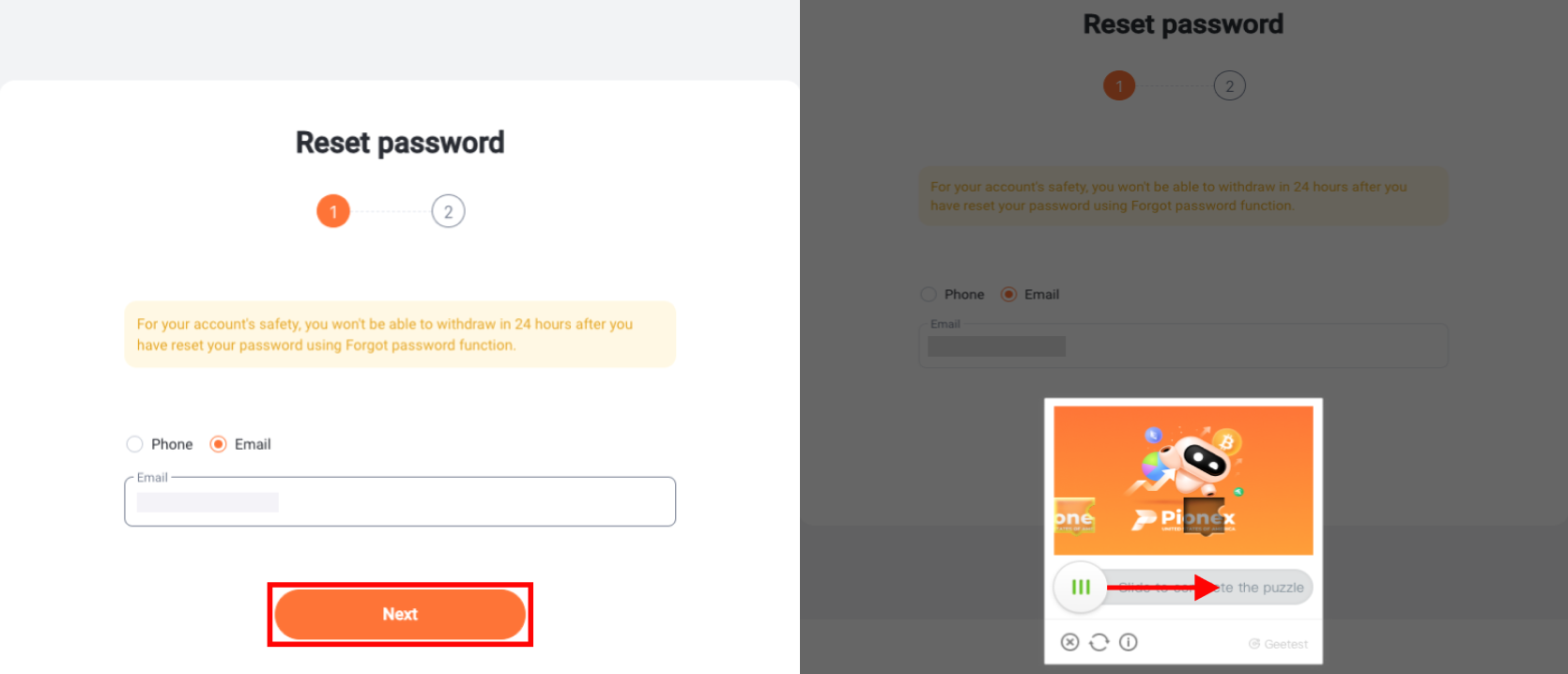Click step 1 orange circle on white form

[333, 211]
